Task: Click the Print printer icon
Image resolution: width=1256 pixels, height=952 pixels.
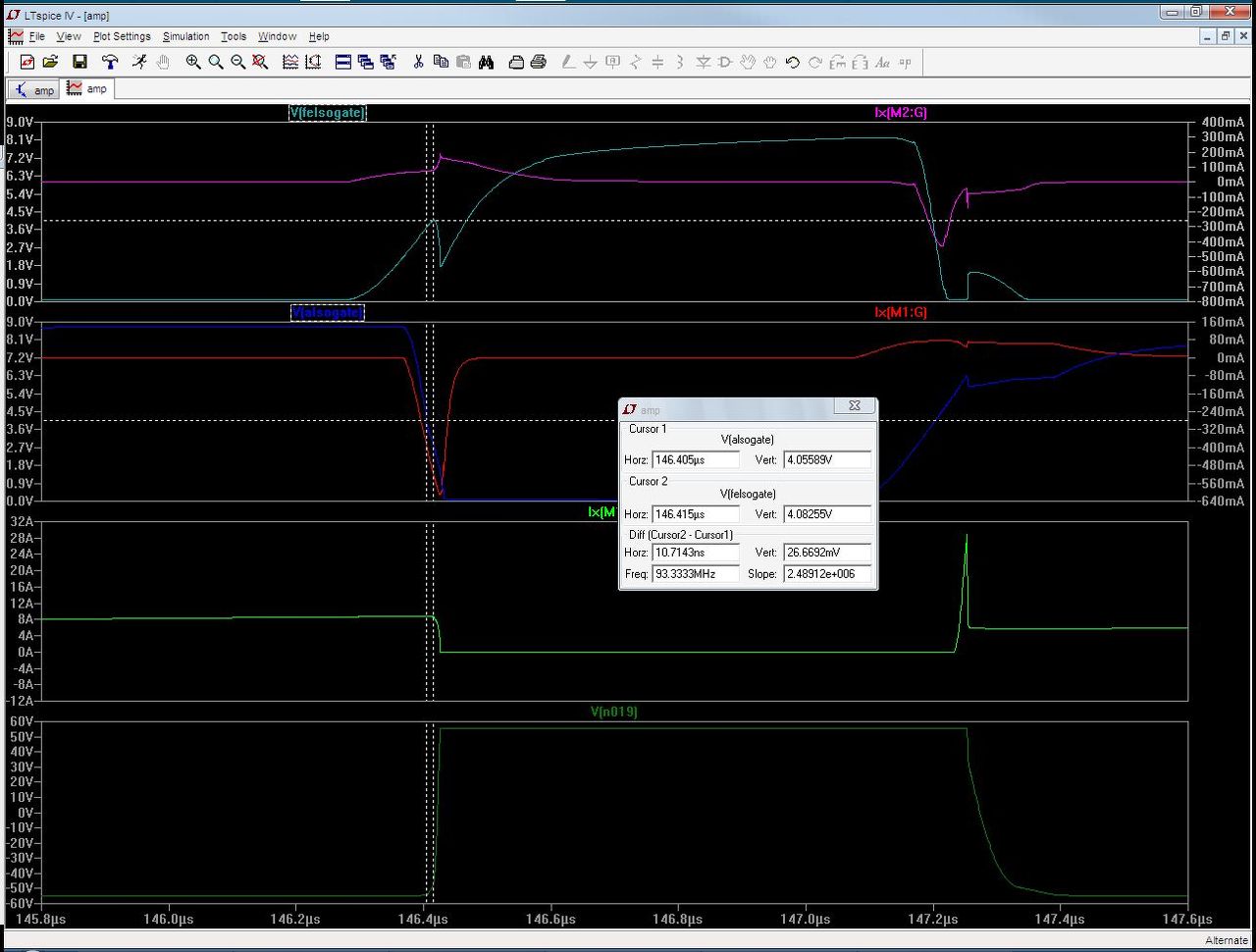Action: coord(538,62)
